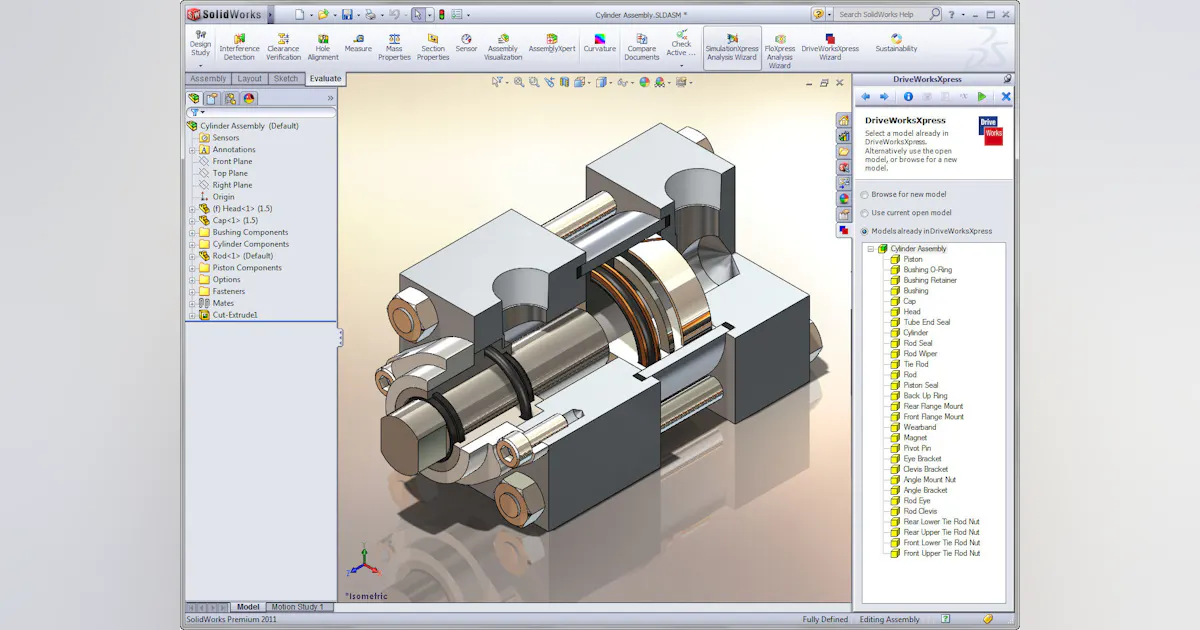Viewport: 1200px width, 630px height.
Task: Open the Check Active dropdown arrow
Action: (681, 66)
